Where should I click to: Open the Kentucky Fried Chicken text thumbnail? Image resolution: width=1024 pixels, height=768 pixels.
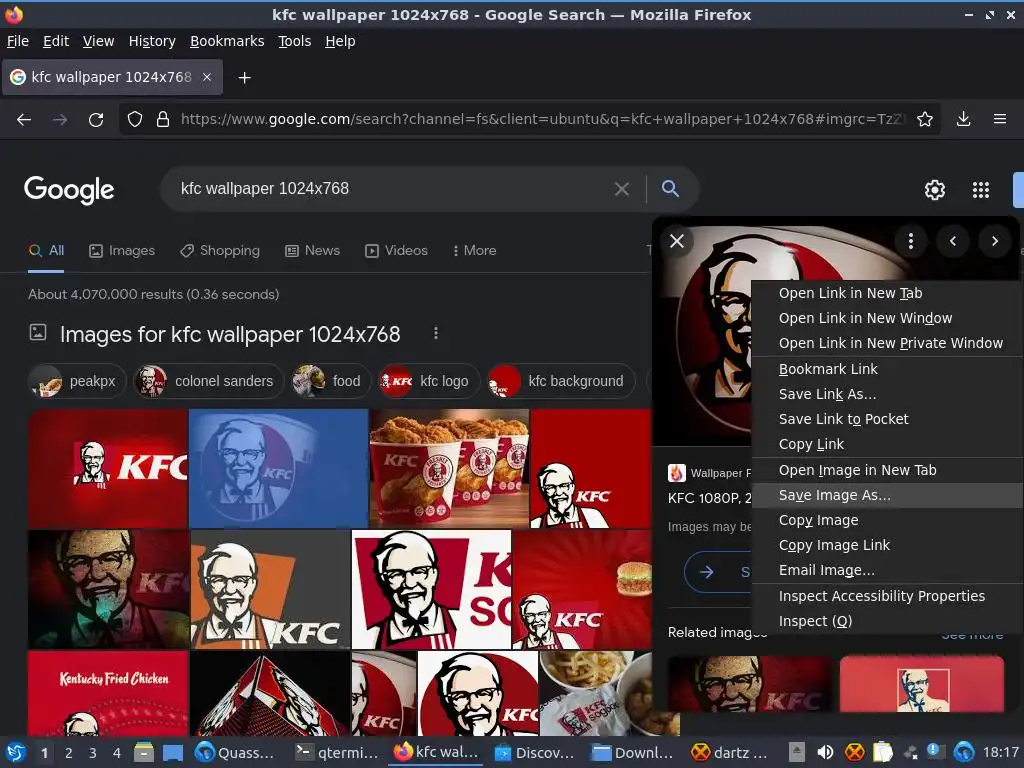click(x=108, y=693)
